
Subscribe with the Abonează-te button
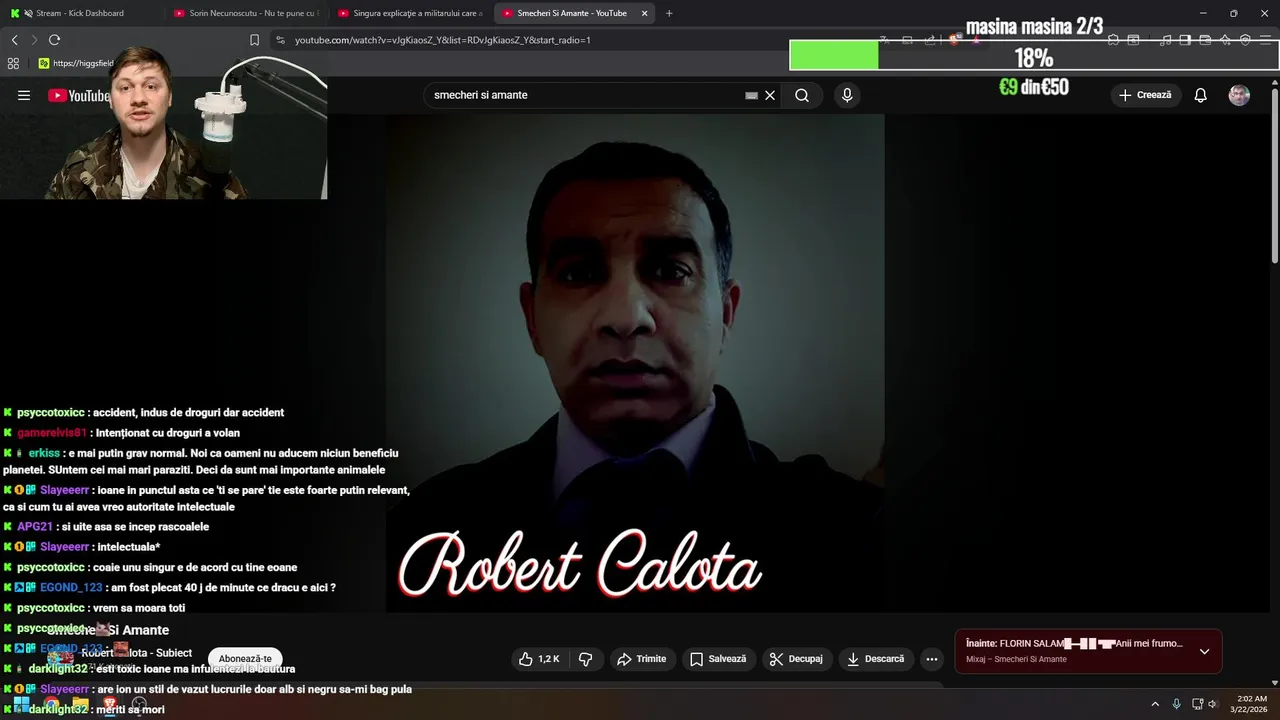click(x=245, y=659)
